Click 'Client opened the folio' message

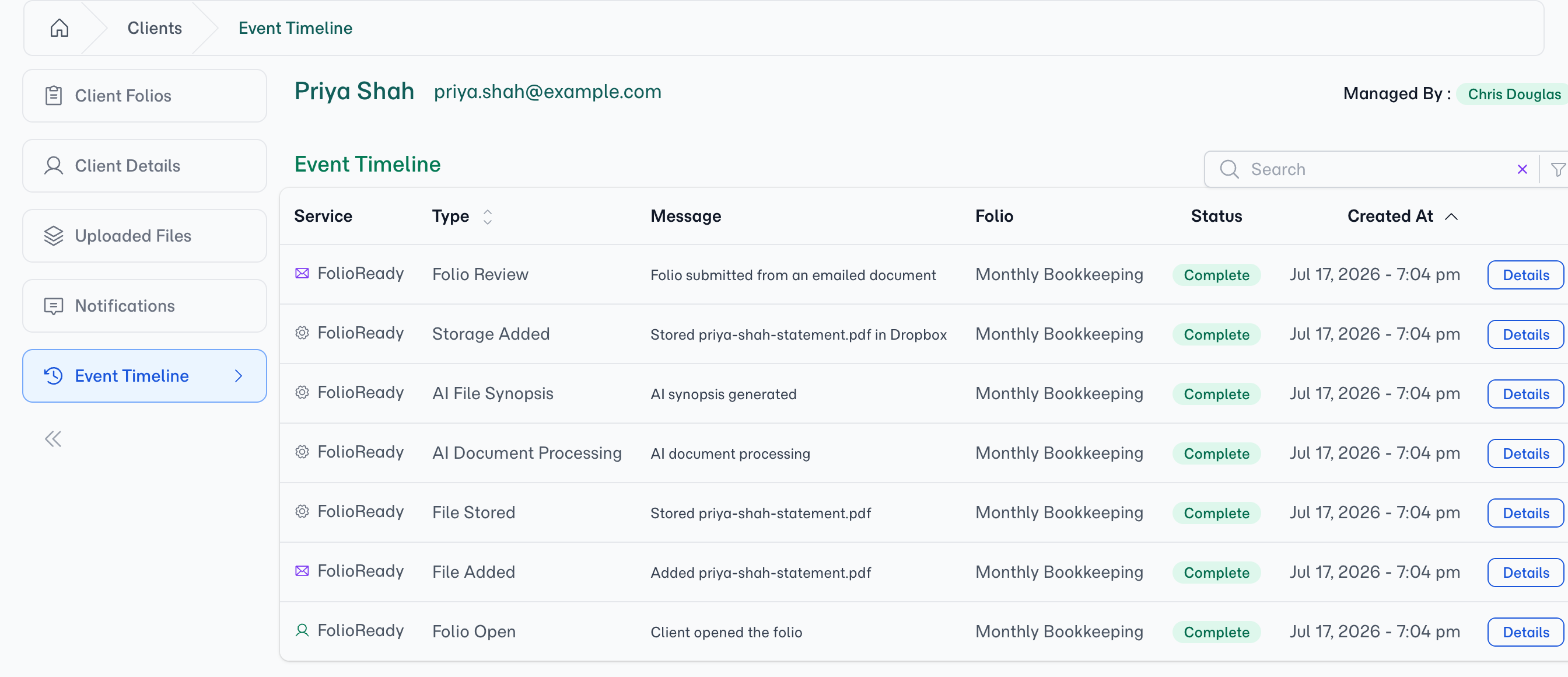point(726,633)
